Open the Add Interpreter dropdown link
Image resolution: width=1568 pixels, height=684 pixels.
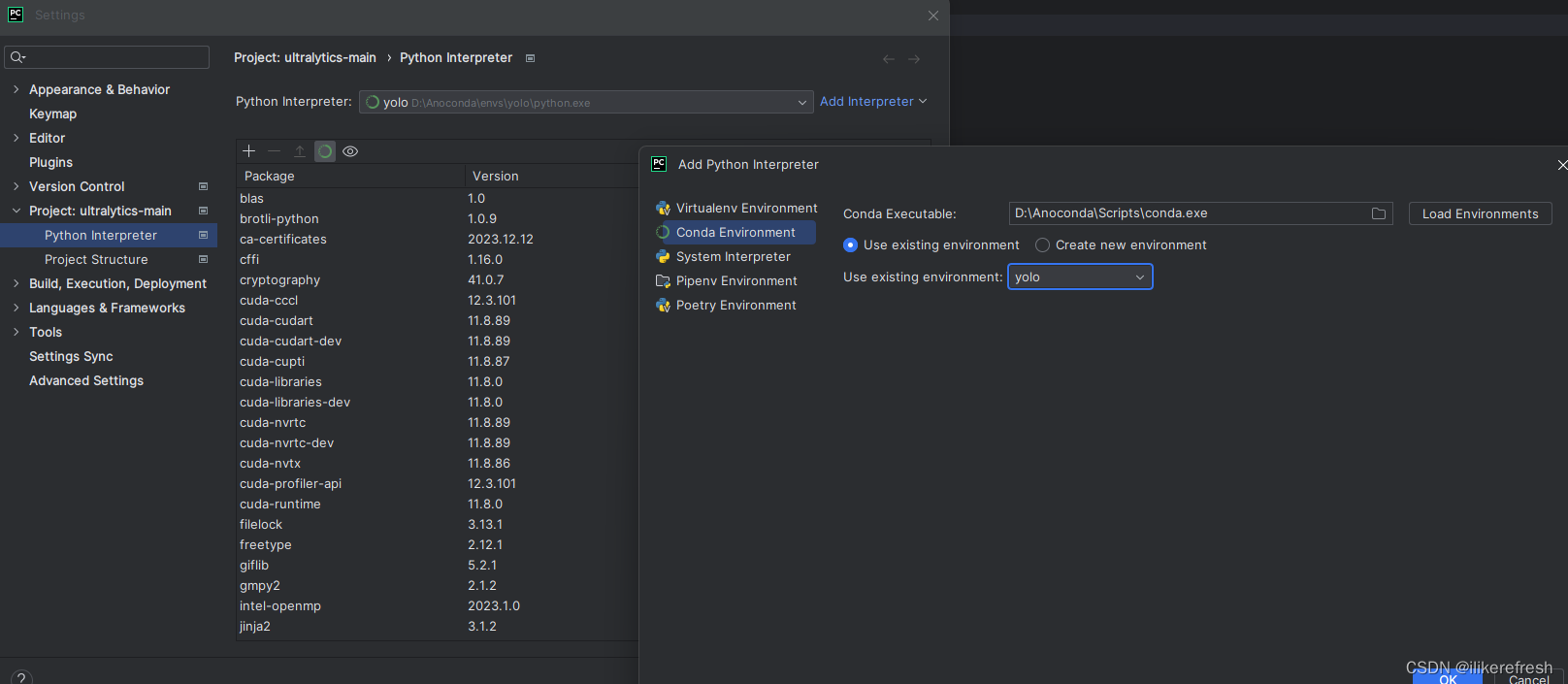point(873,102)
